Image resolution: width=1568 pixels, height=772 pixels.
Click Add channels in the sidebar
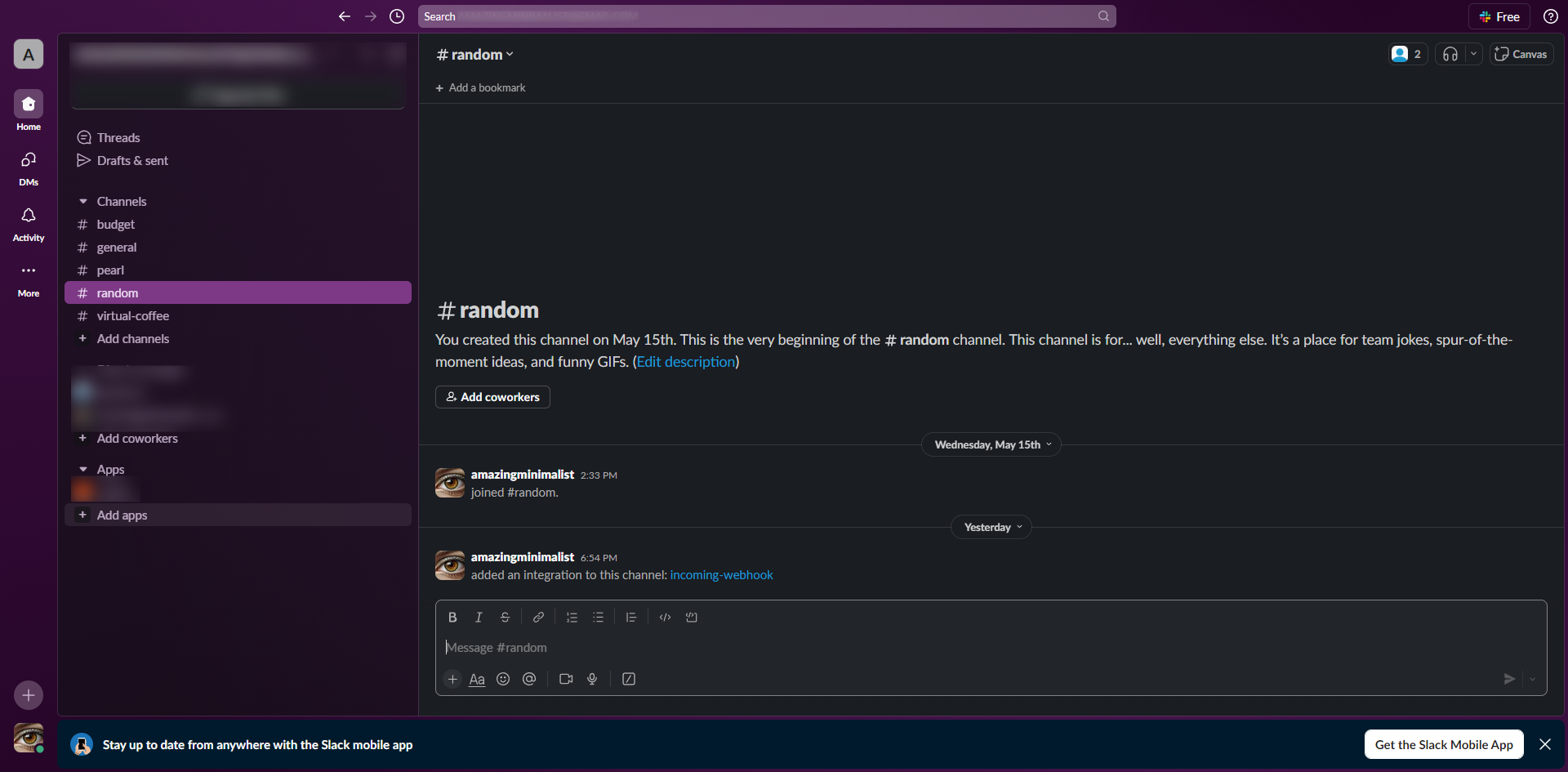tap(238, 338)
